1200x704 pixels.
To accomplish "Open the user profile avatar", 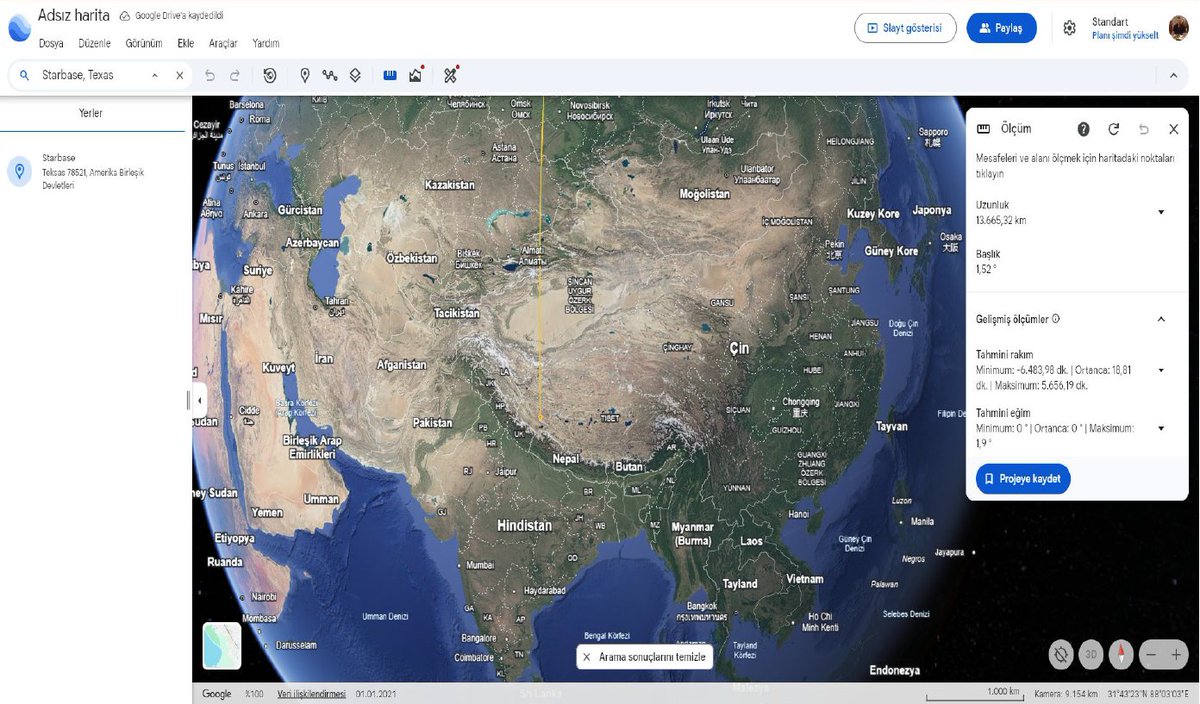I will point(1179,28).
